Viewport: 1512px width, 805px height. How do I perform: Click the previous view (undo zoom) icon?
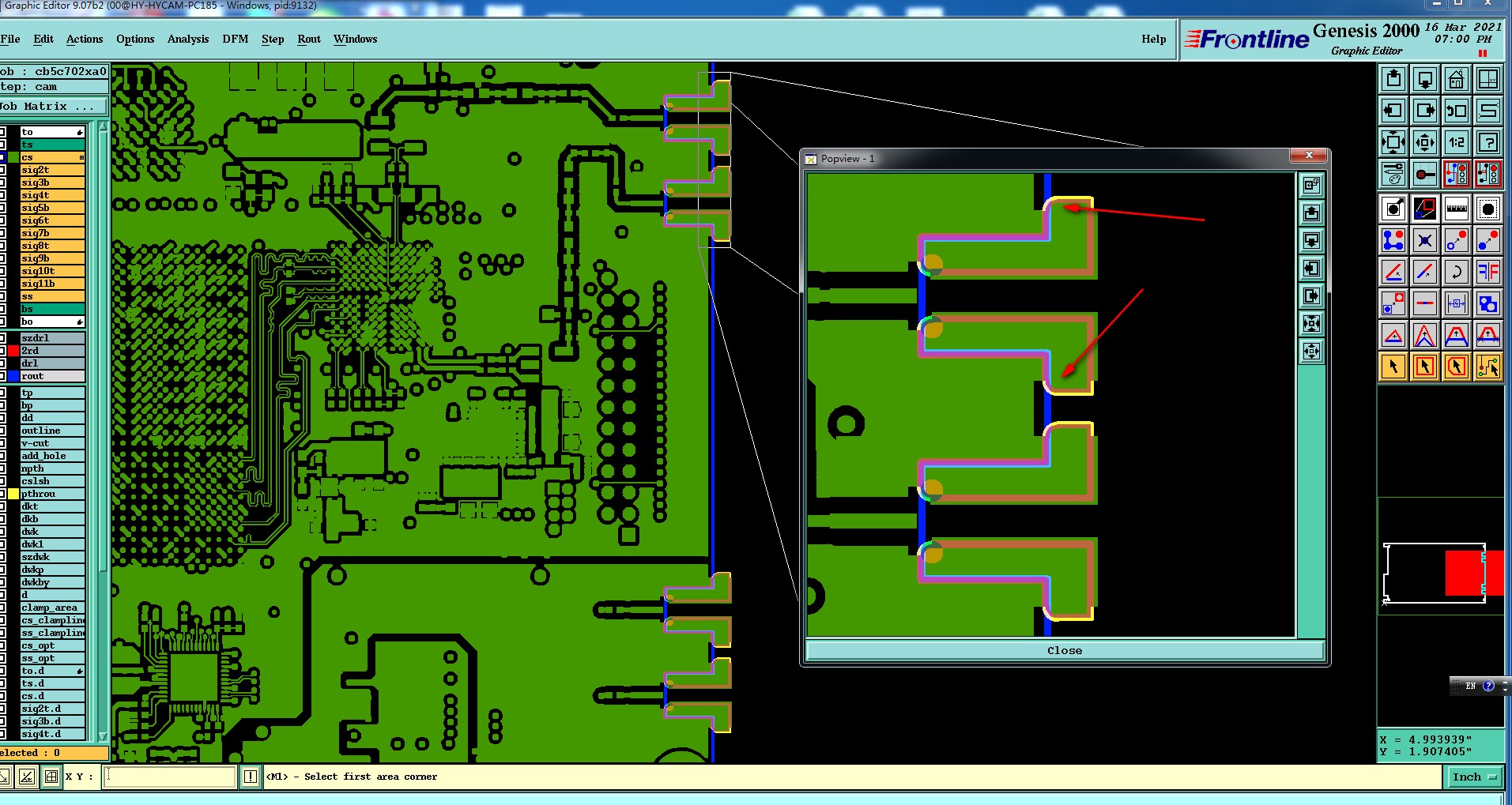[1457, 111]
